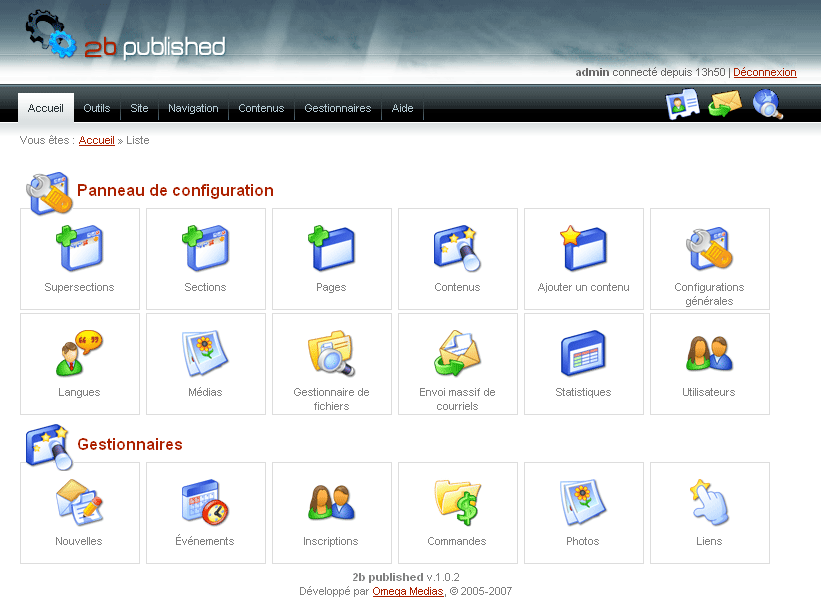This screenshot has width=821, height=602.
Task: Click the Langues speech bubble icon
Action: 80,353
